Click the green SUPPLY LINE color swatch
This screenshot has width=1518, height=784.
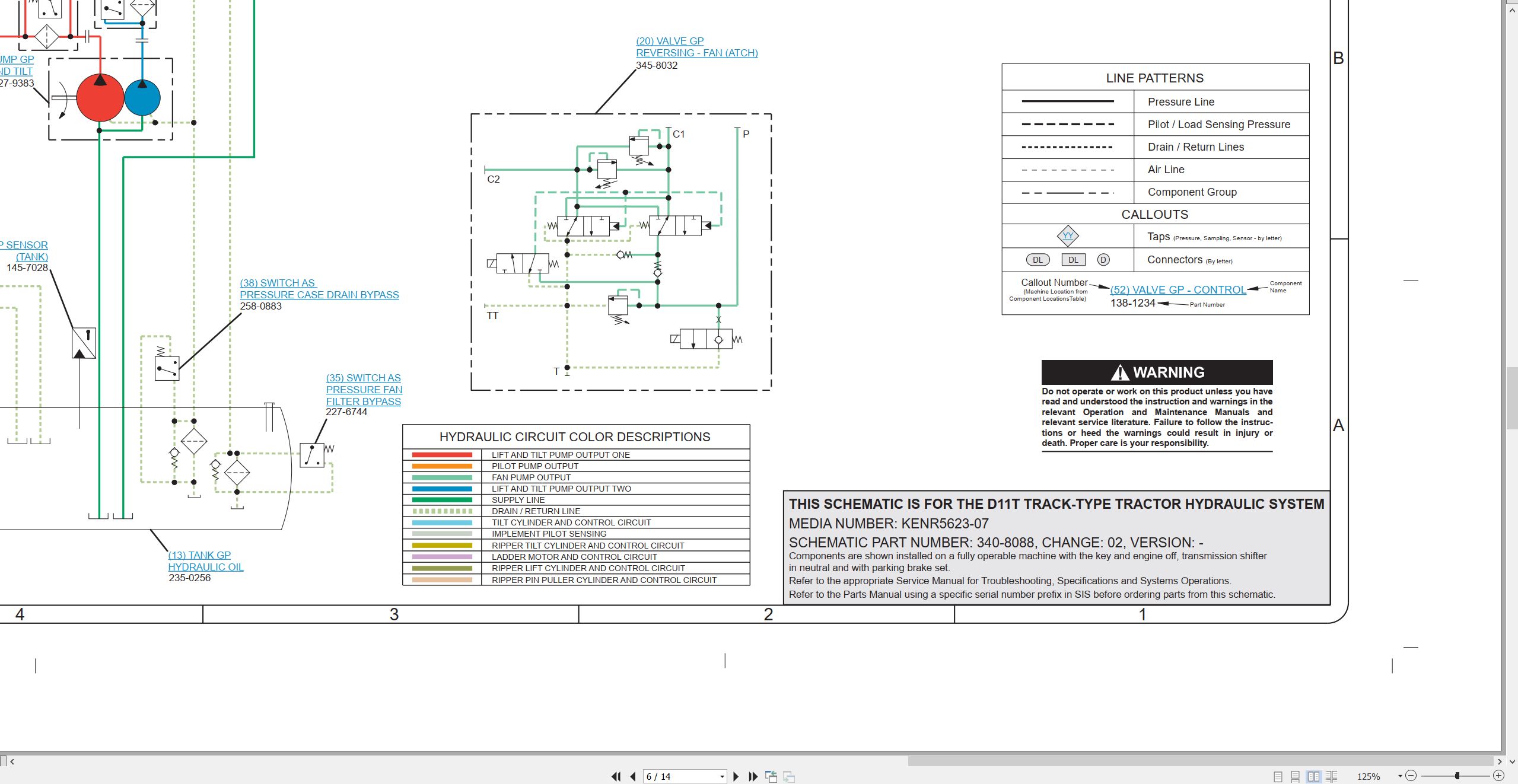442,500
